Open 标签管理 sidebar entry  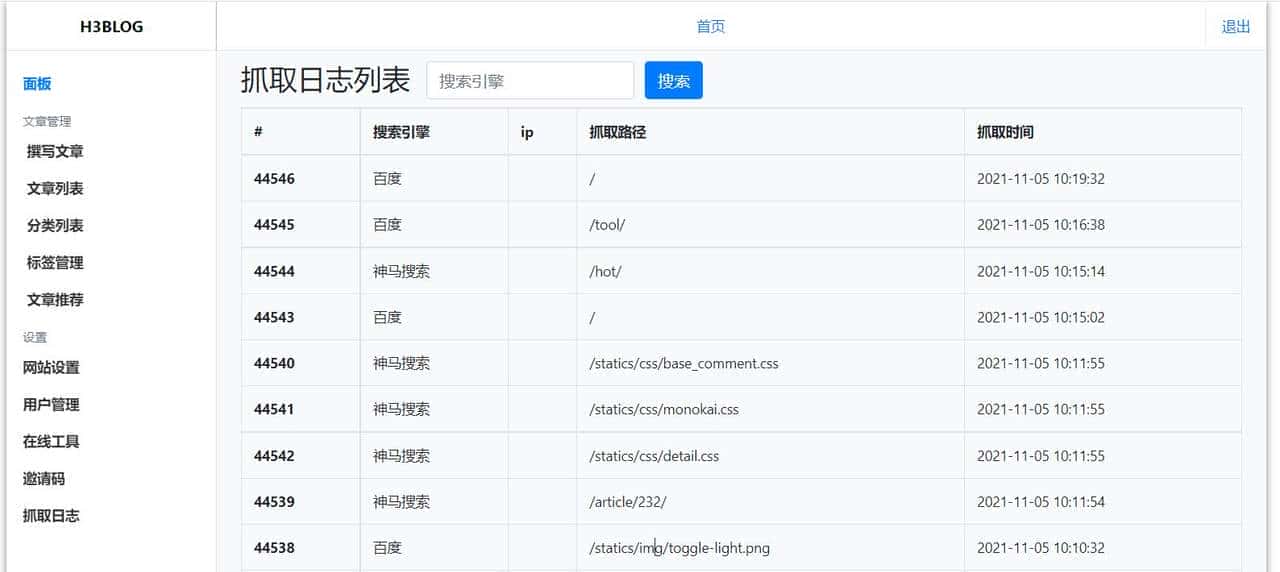[55, 263]
